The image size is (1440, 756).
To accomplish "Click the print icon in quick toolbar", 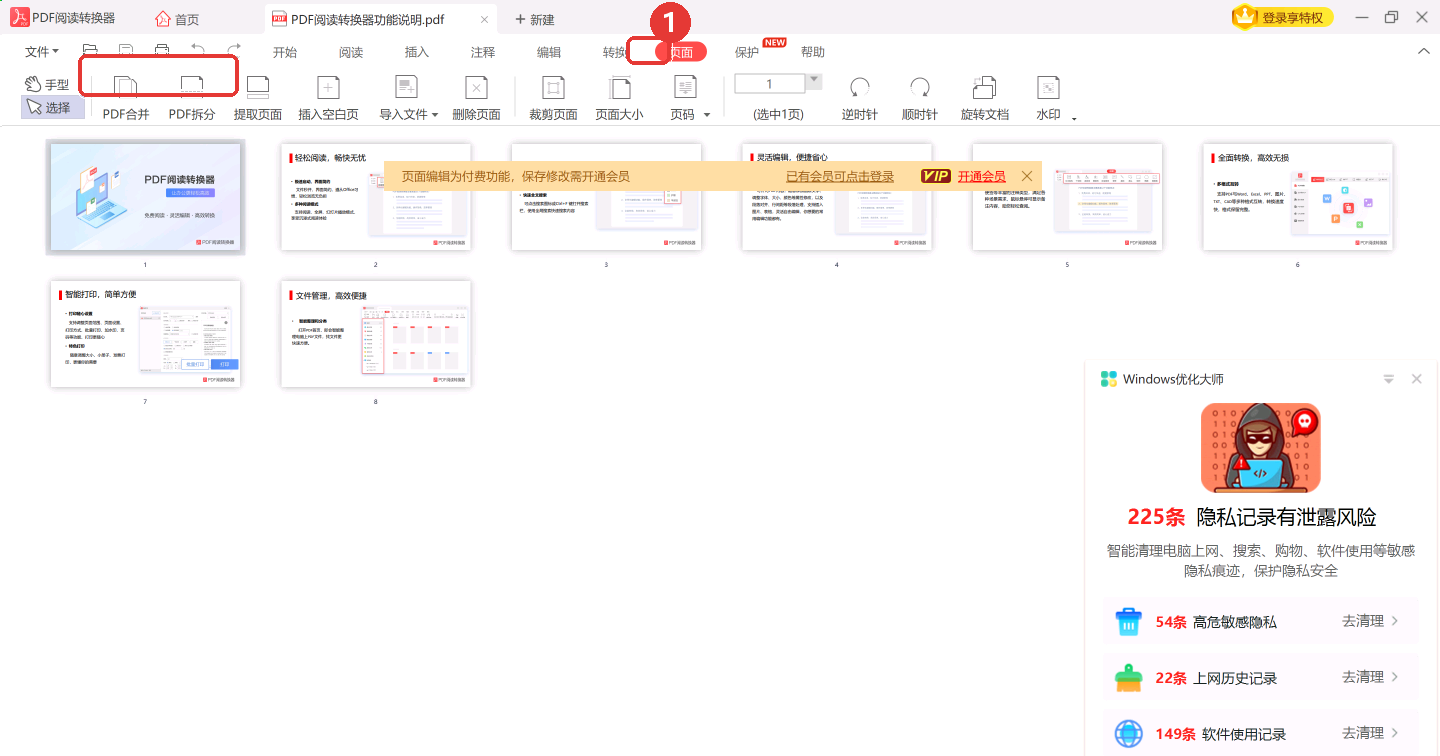I will (162, 51).
